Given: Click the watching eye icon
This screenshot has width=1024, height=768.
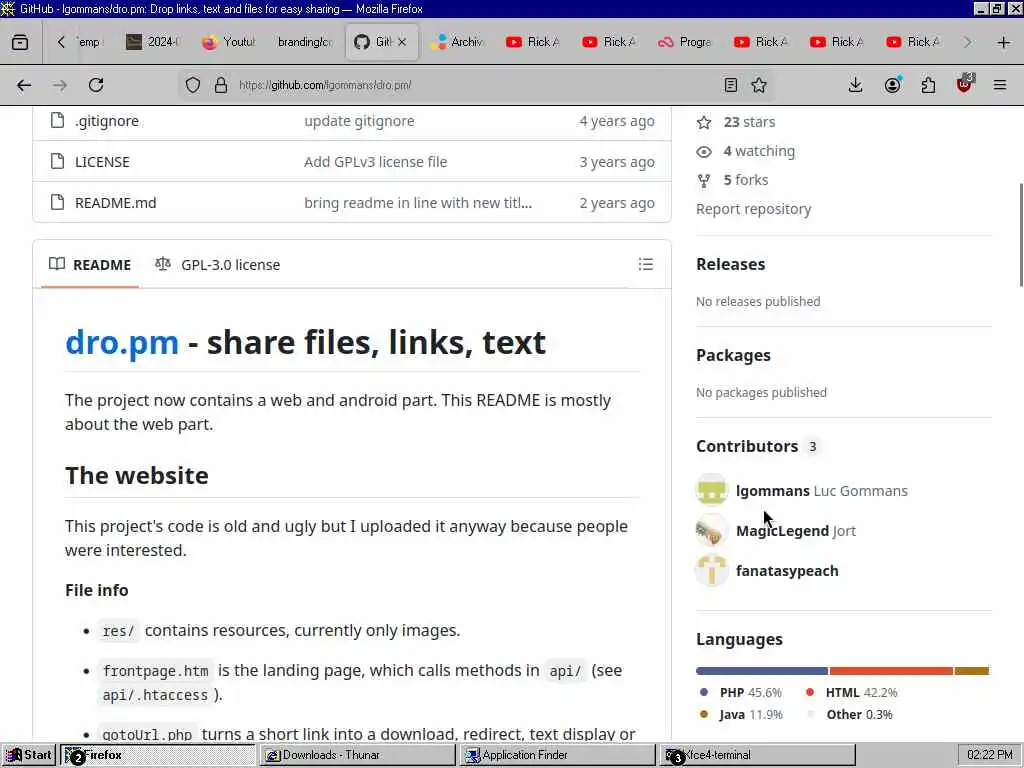Looking at the screenshot, I should (x=704, y=152).
